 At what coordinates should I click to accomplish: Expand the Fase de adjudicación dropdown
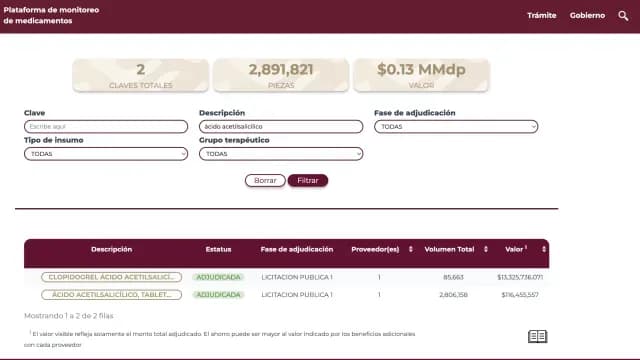(456, 127)
